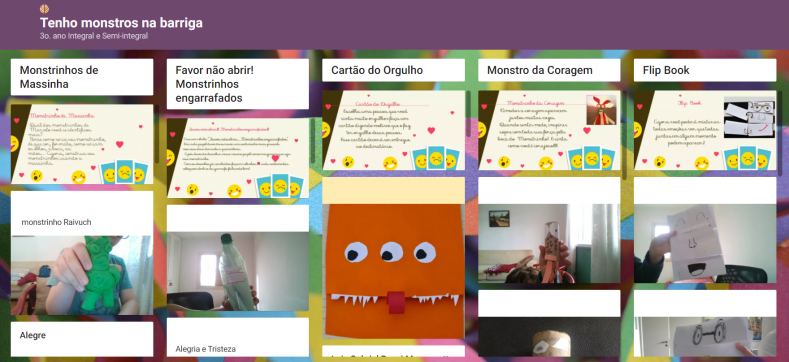Select the 'Monstro da Coragem' column header
Screen dimensions: 789x362
pyautogui.click(x=549, y=70)
